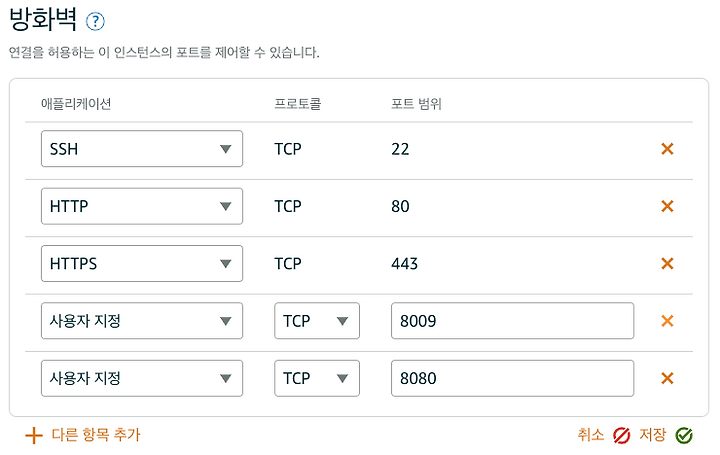Viewport: 720px width, 455px height.
Task: Delete the custom rule for port 8080
Action: pyautogui.click(x=667, y=378)
